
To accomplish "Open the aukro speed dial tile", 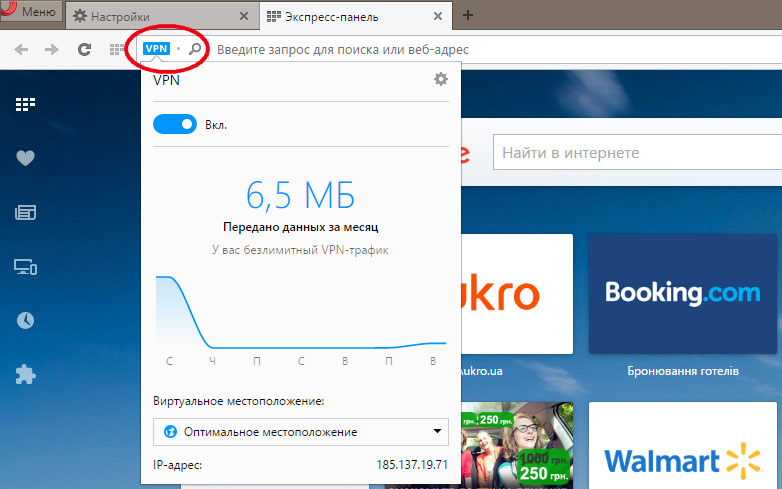I will 517,294.
